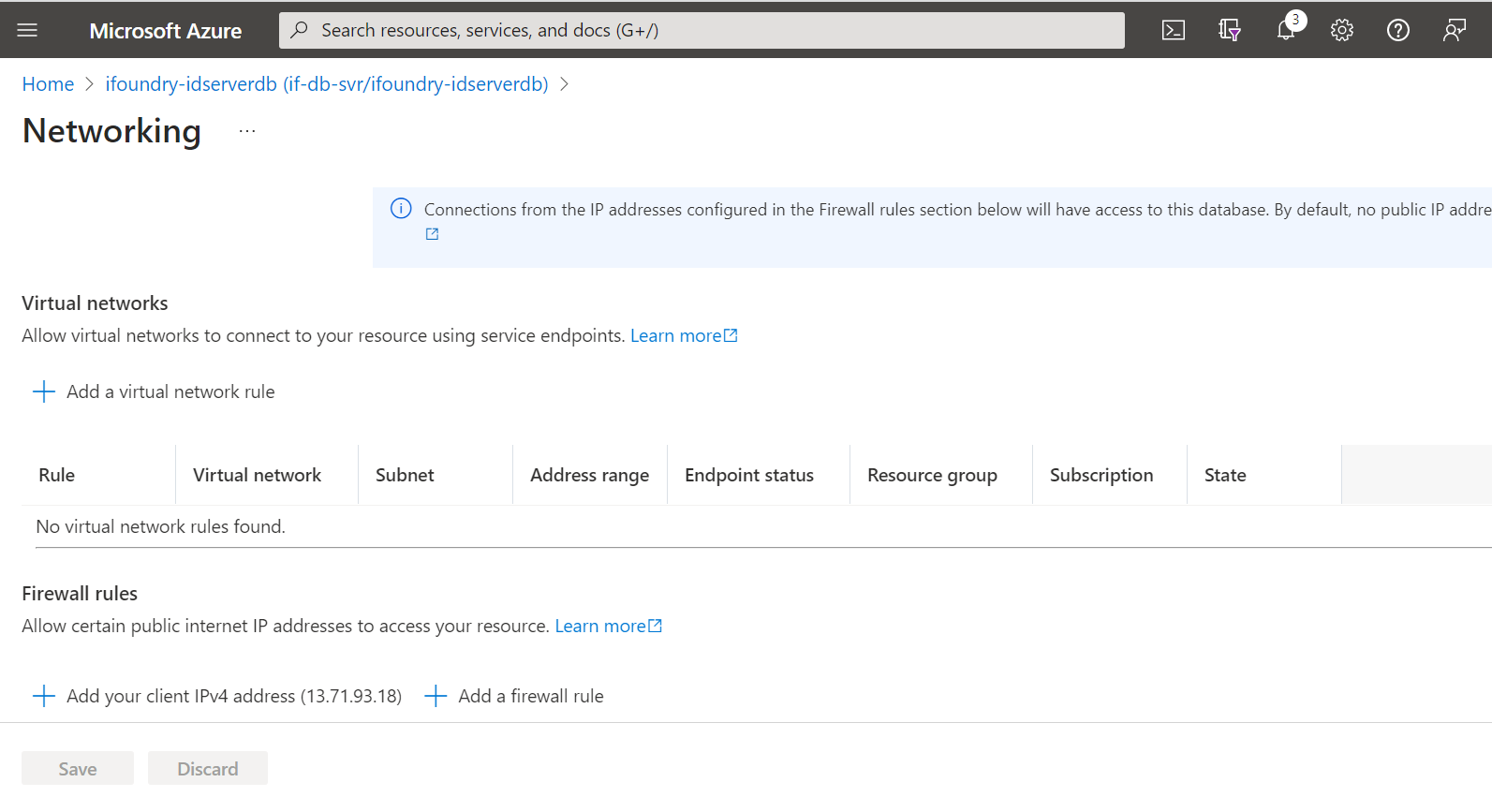Sort by Rule column header

coord(98,475)
